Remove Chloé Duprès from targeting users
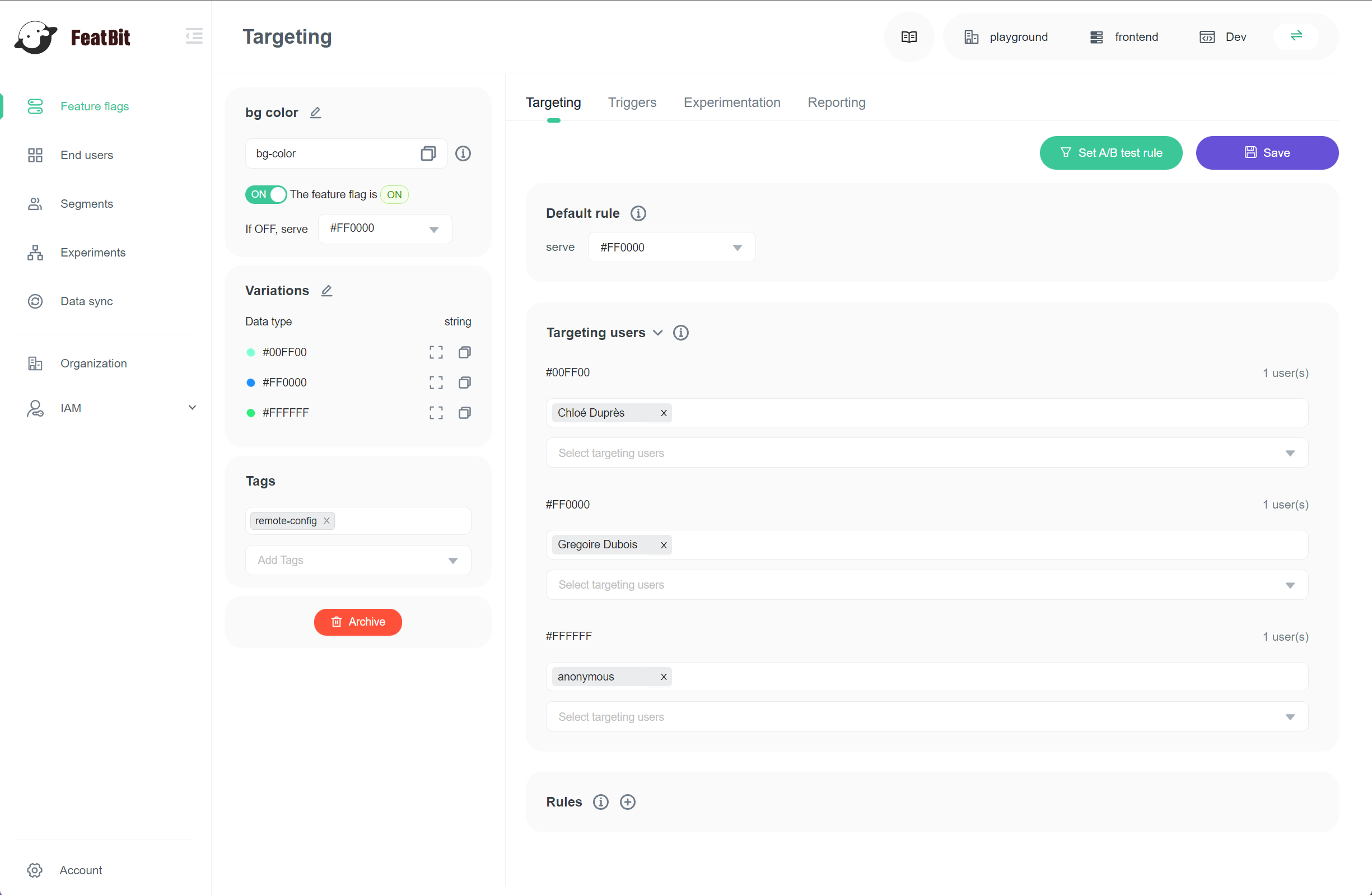 coord(664,413)
